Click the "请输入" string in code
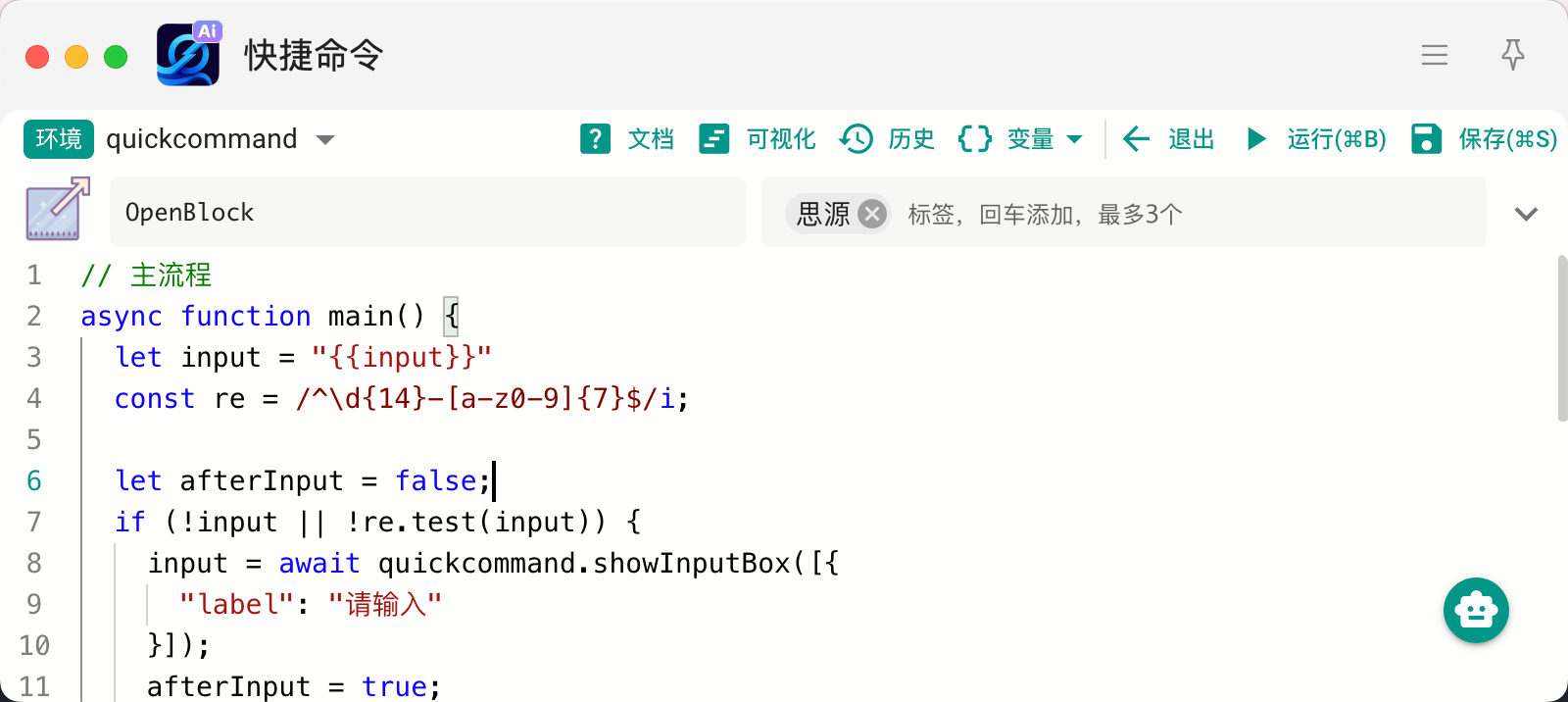This screenshot has height=702, width=1568. coord(385,604)
